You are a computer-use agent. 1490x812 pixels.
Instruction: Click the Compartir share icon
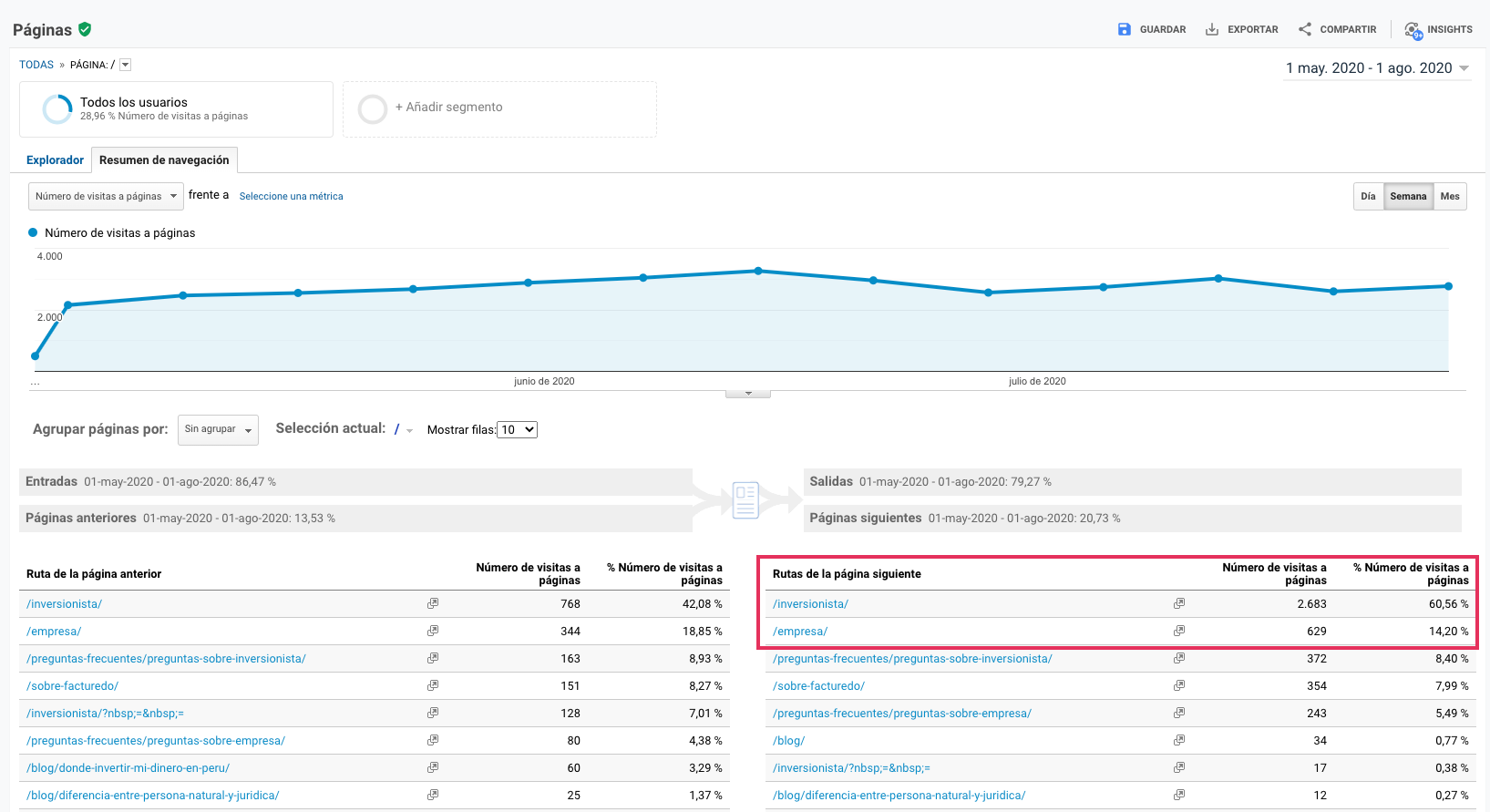[x=1305, y=29]
